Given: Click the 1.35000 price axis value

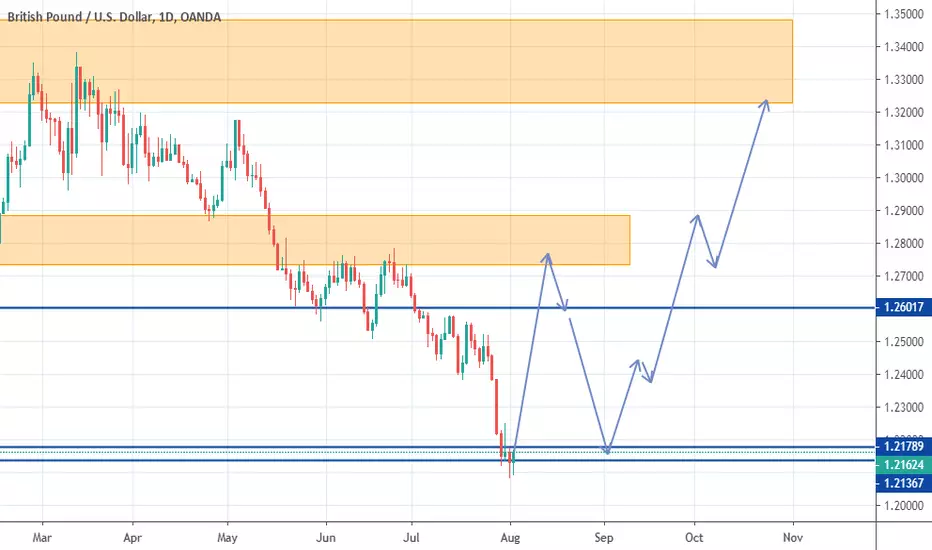Looking at the screenshot, I should point(904,14).
